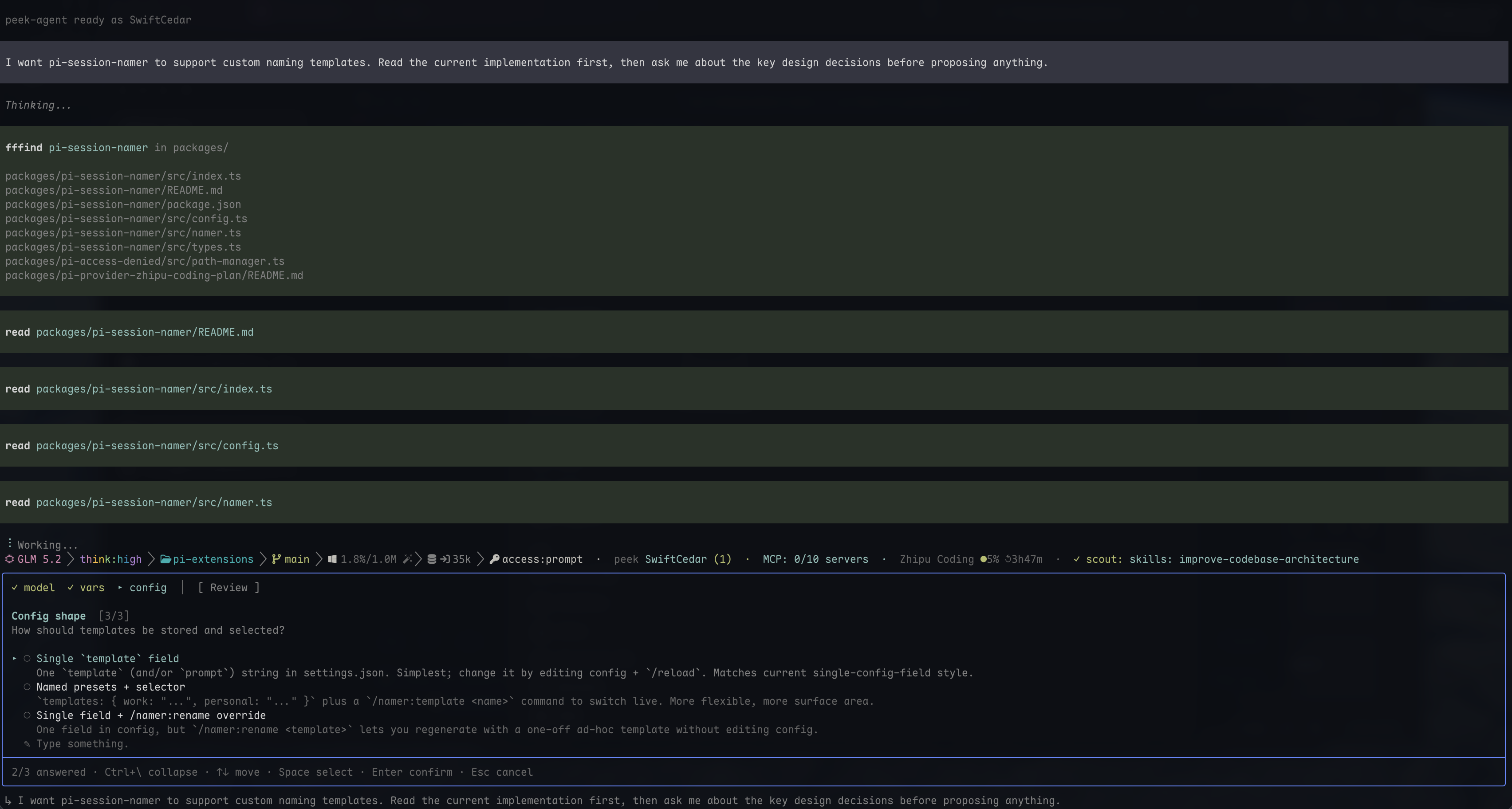Click the return arrow icon in bottom prompt line

pyautogui.click(x=8, y=801)
